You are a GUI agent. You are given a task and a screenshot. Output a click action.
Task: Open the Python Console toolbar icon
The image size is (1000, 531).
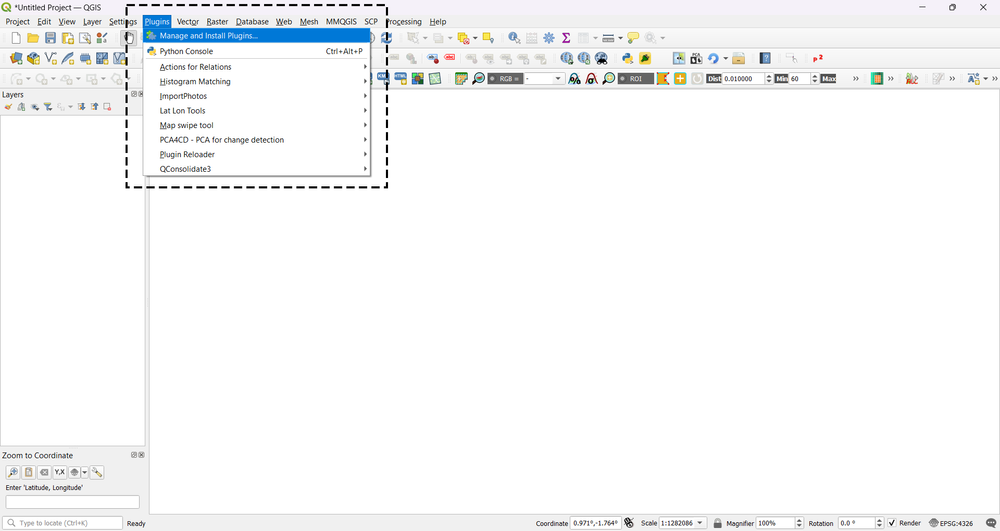tap(628, 59)
